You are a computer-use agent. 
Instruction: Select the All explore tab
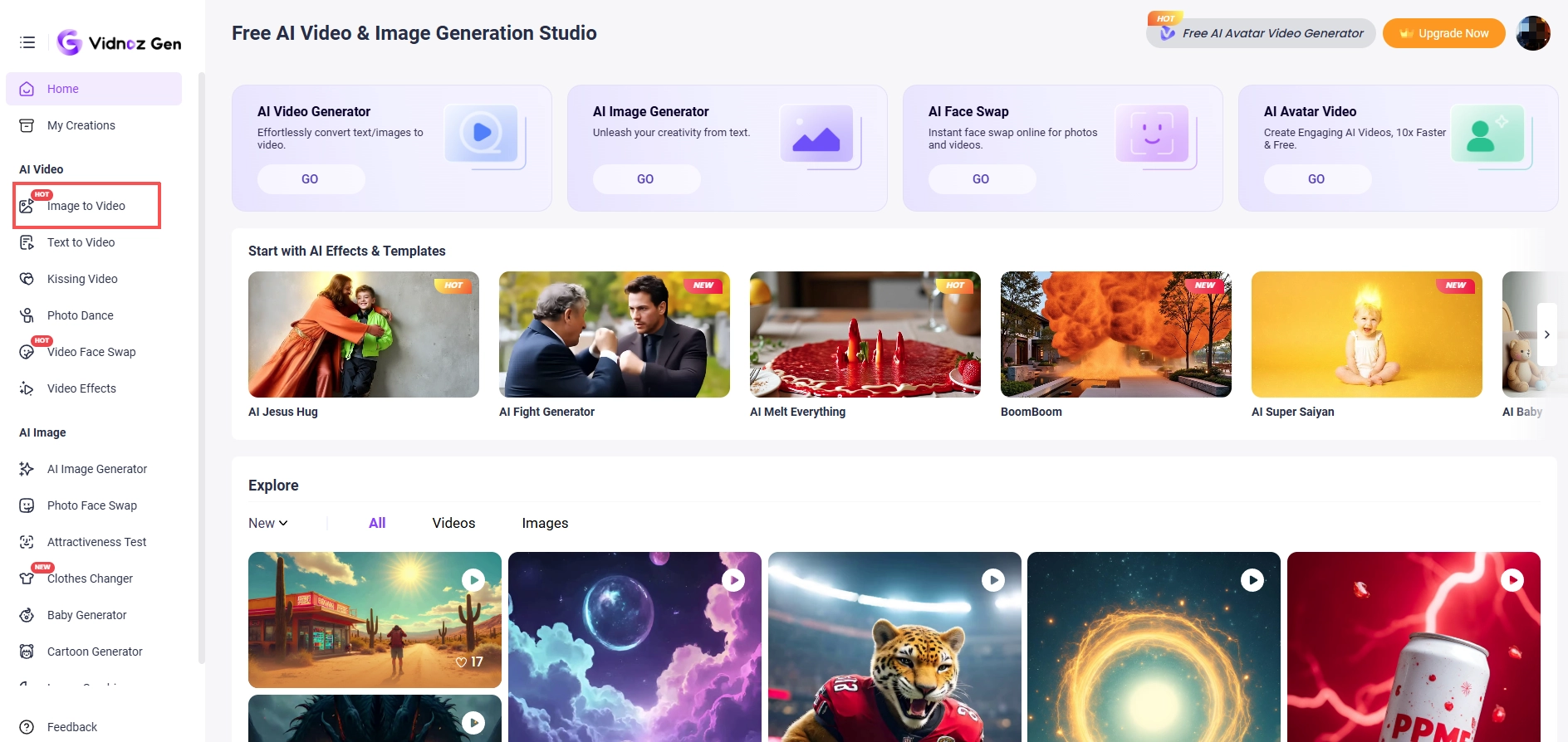tap(377, 523)
